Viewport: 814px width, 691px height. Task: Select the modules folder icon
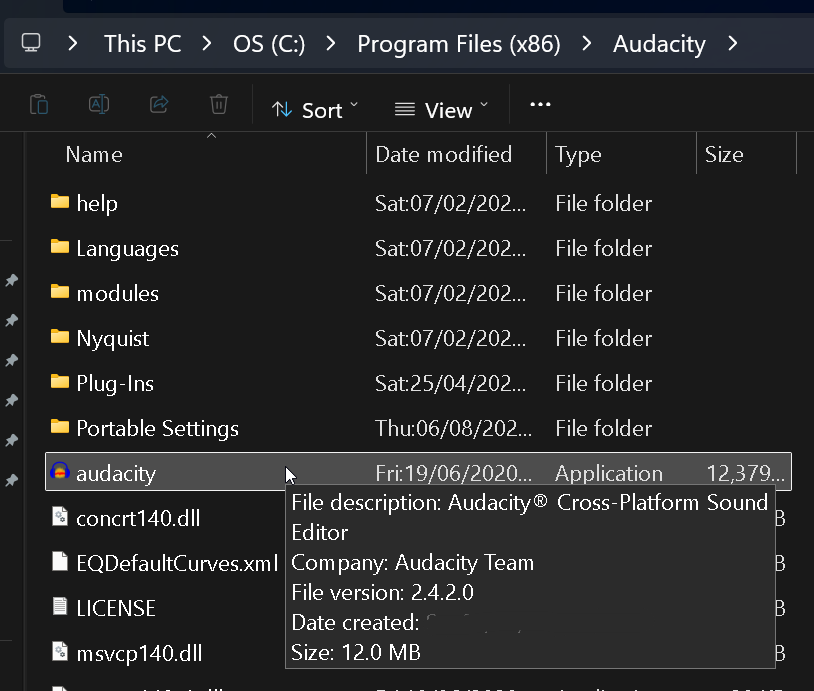click(x=60, y=292)
